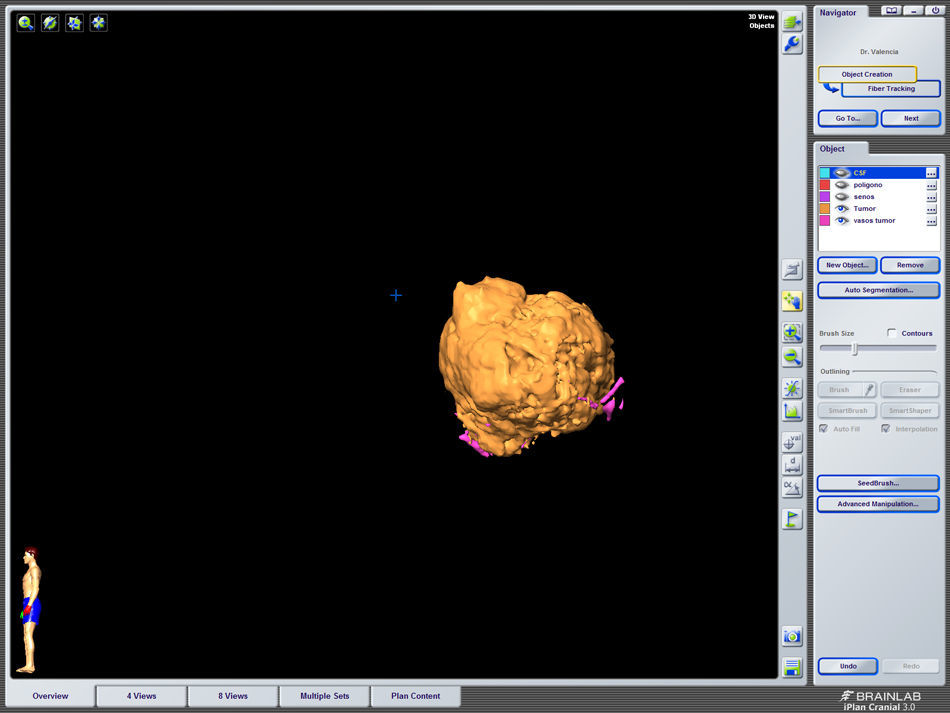
Task: Open options button for vasos tumor
Action: point(931,221)
